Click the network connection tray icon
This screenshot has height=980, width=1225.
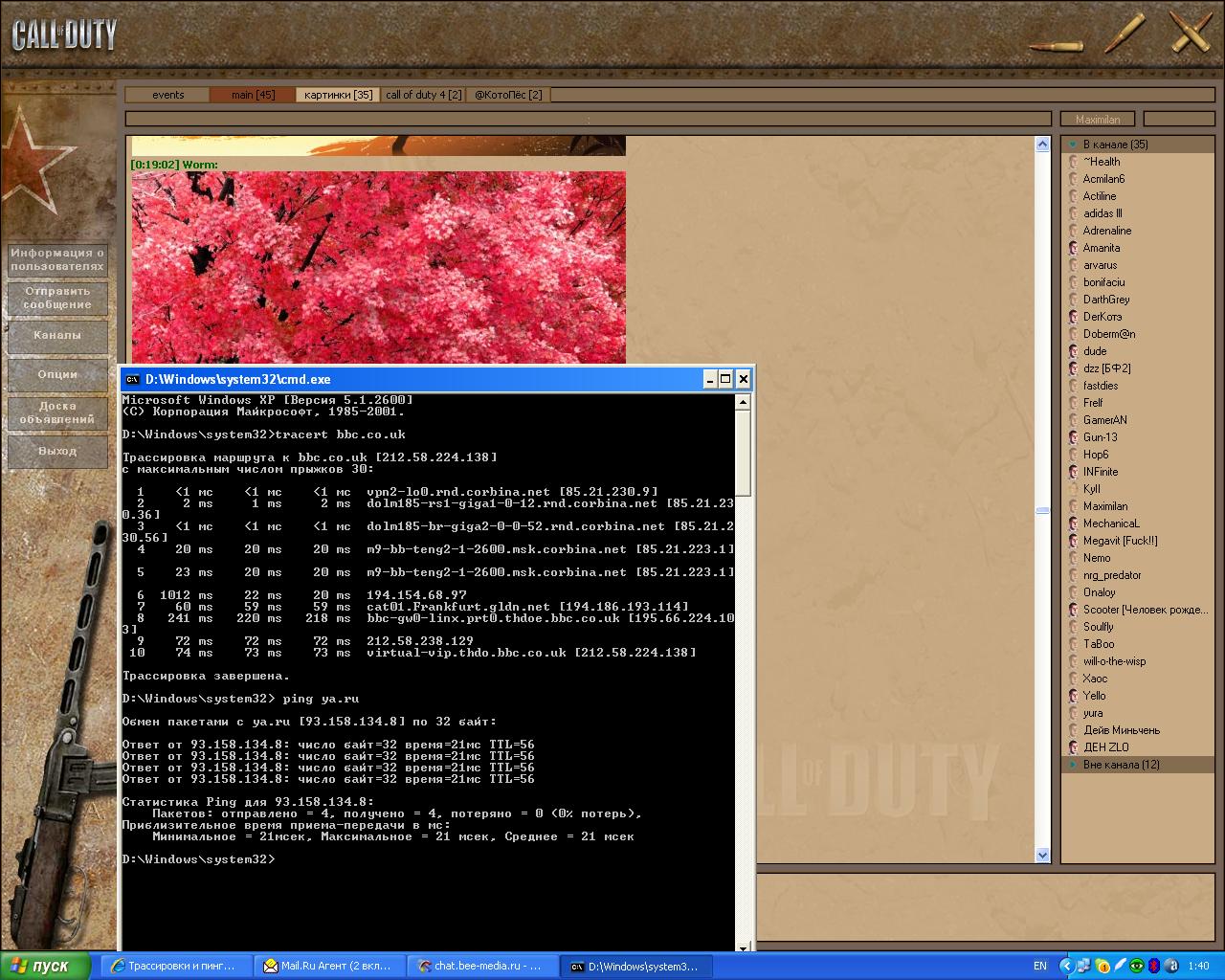tap(1085, 967)
